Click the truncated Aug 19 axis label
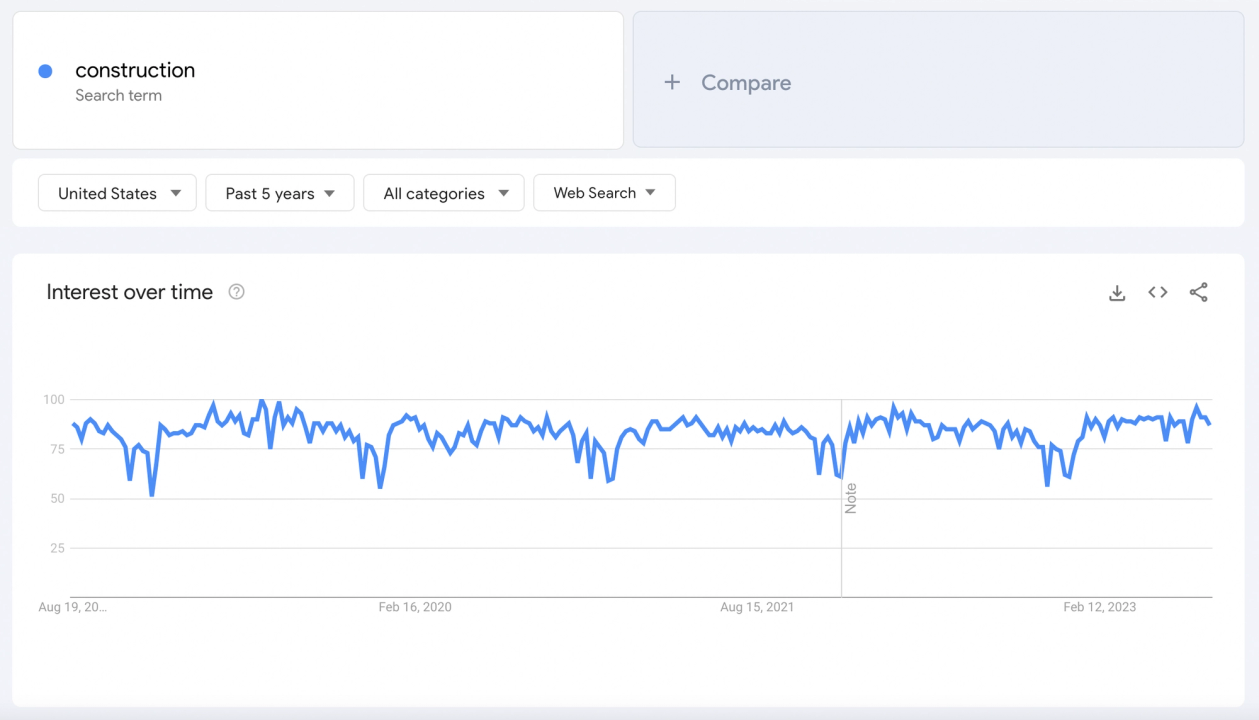Image resolution: width=1259 pixels, height=720 pixels. [x=72, y=607]
